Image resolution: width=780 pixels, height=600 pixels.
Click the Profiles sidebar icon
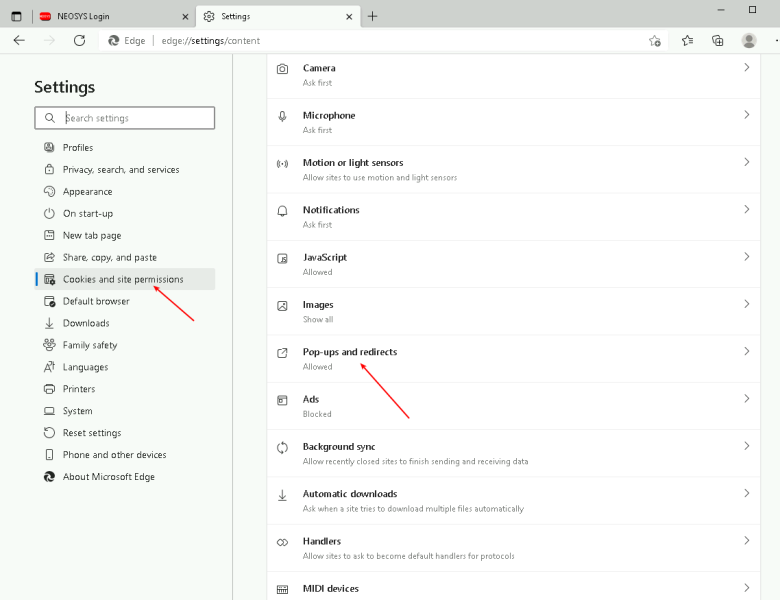49,147
